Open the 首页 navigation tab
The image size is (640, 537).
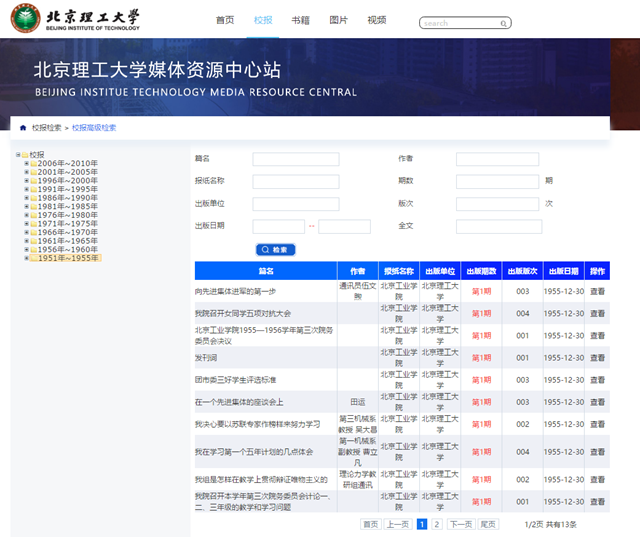click(x=225, y=20)
